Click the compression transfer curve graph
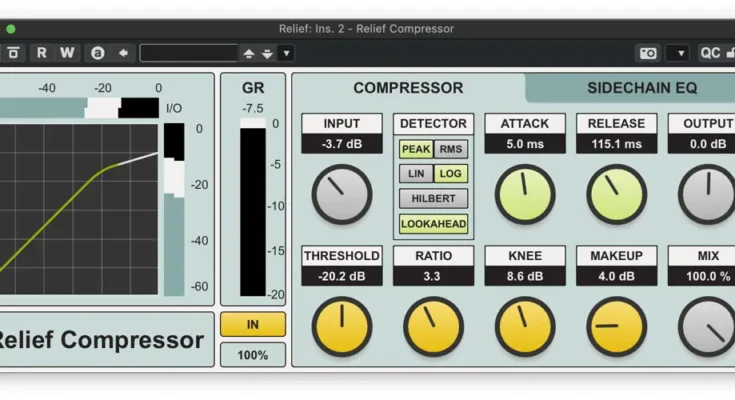 [79, 209]
